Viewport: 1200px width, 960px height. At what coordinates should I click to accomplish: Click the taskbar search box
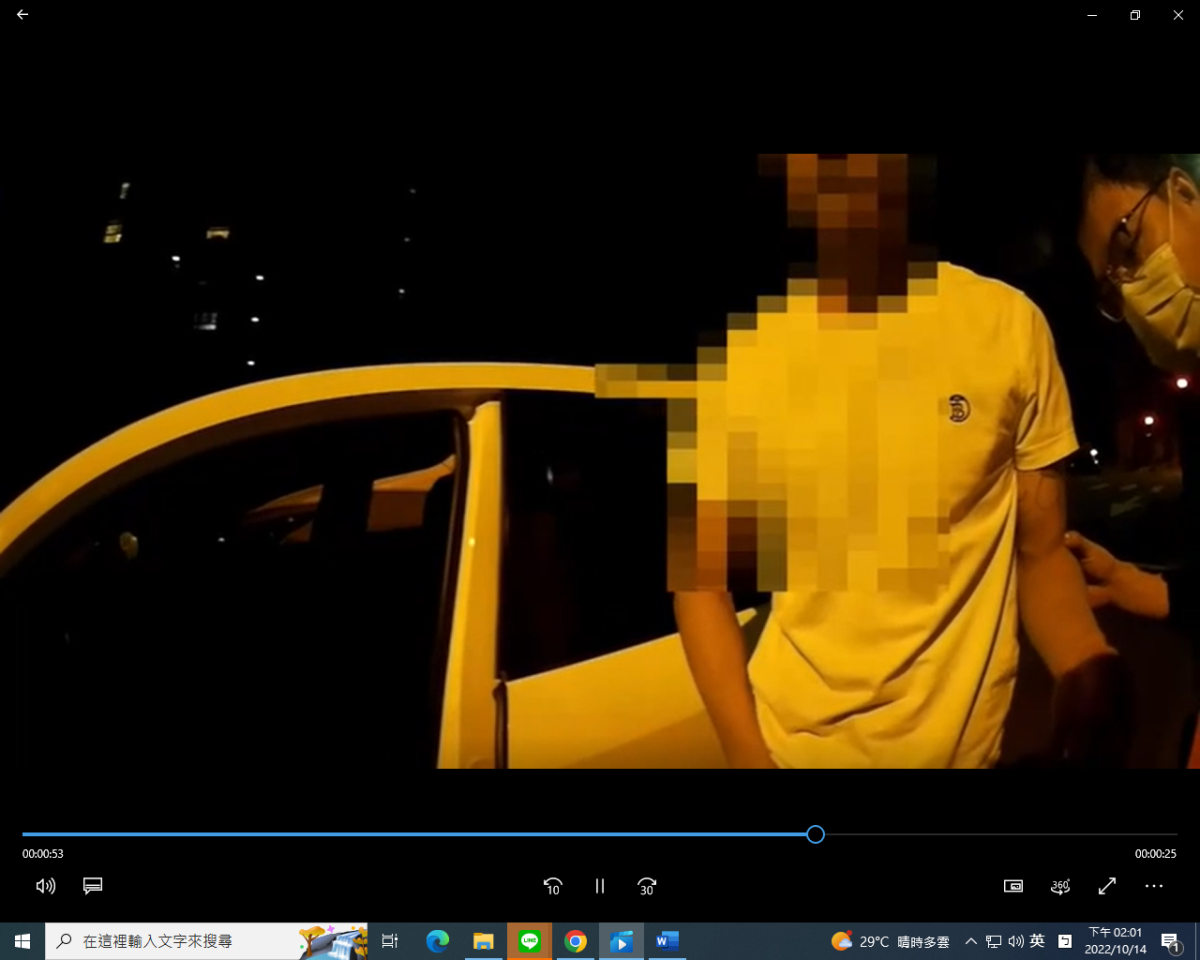206,941
